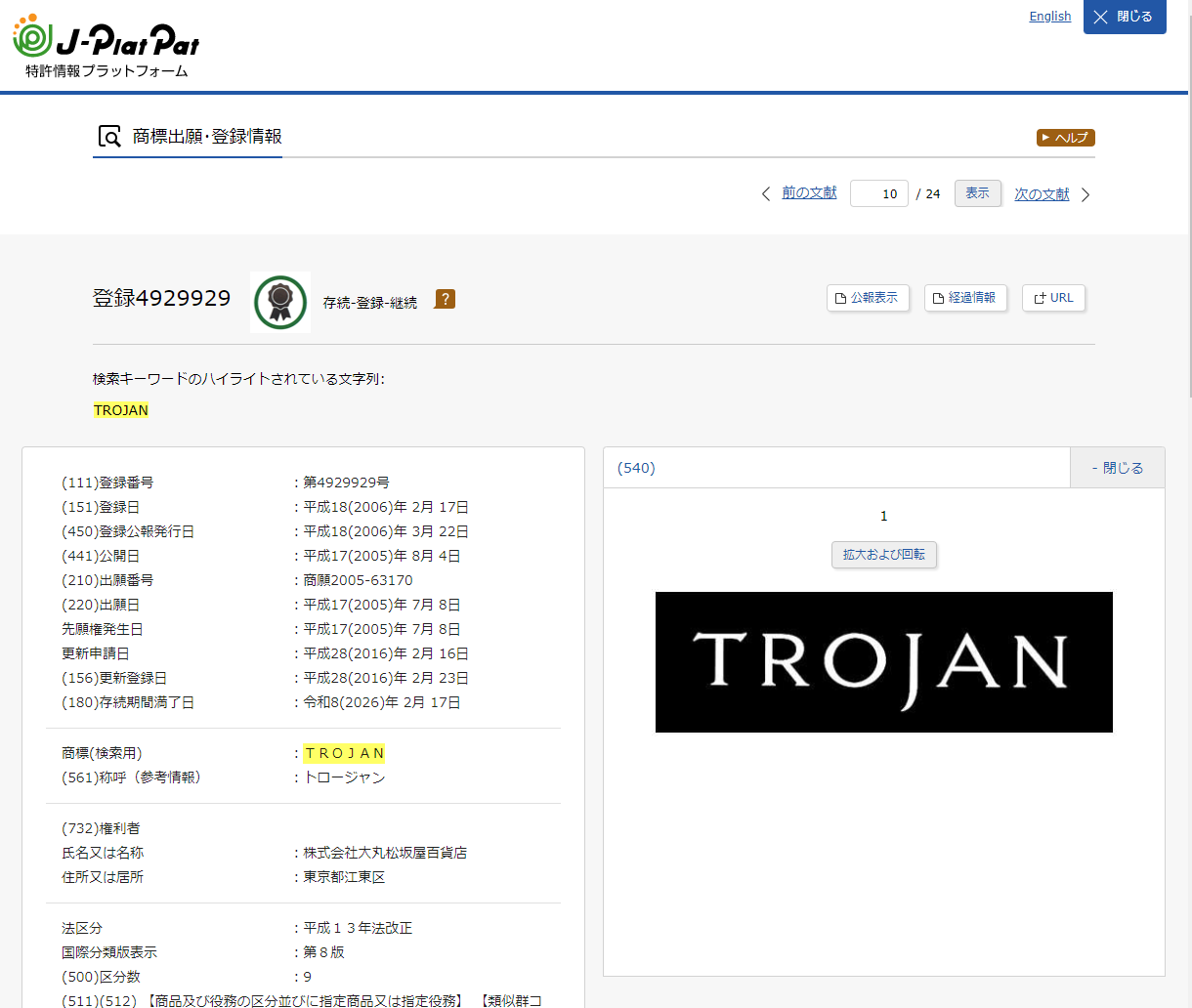The height and width of the screenshot is (1008, 1192).
Task: Open the URL button
Action: [x=1053, y=298]
